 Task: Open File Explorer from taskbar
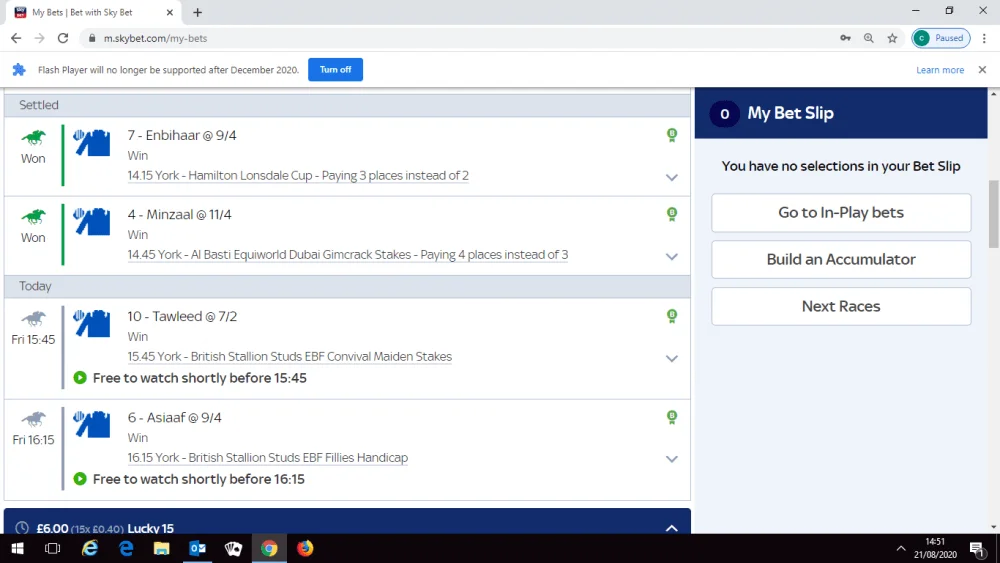point(161,548)
